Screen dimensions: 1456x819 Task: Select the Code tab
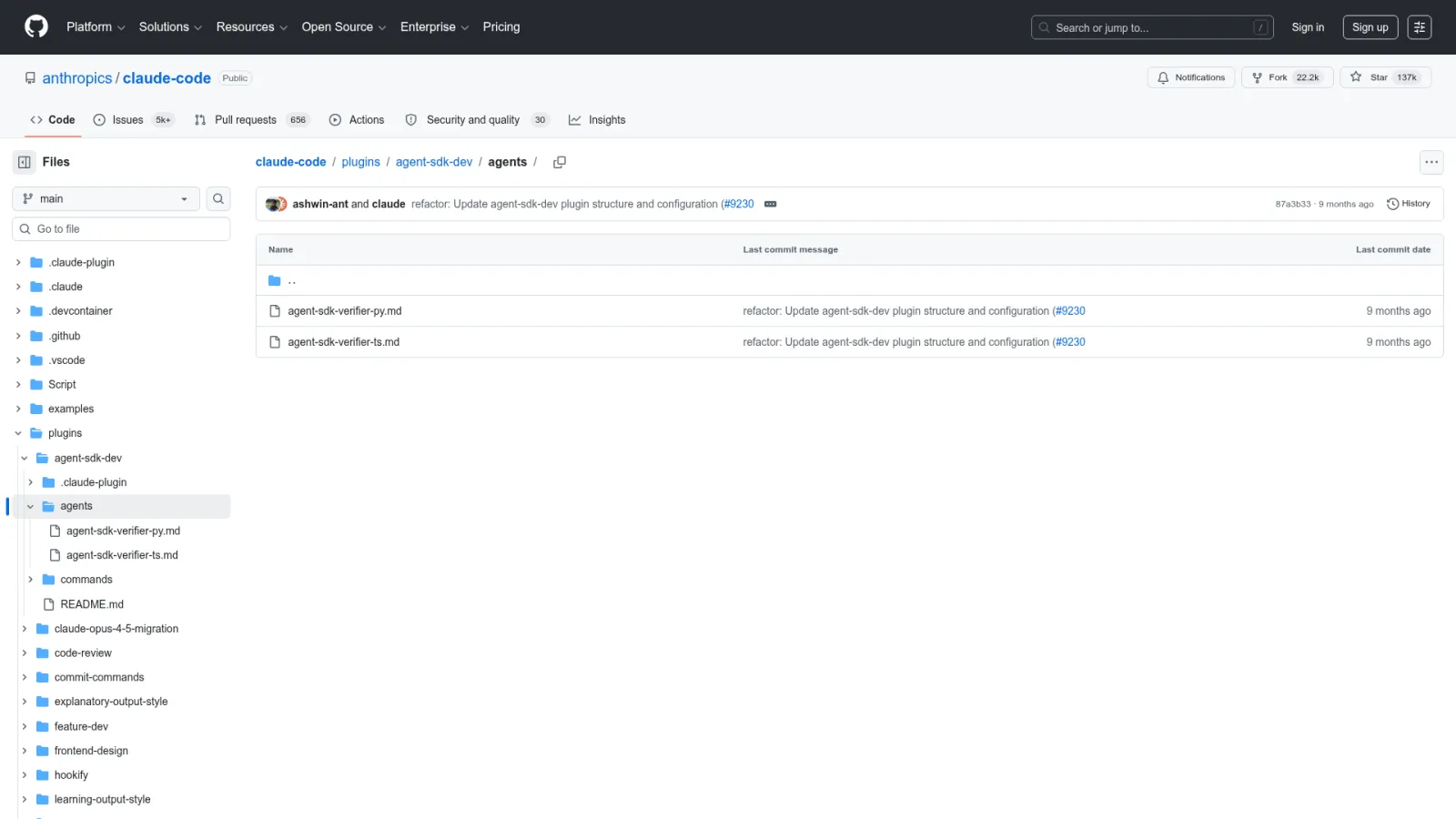coord(53,120)
